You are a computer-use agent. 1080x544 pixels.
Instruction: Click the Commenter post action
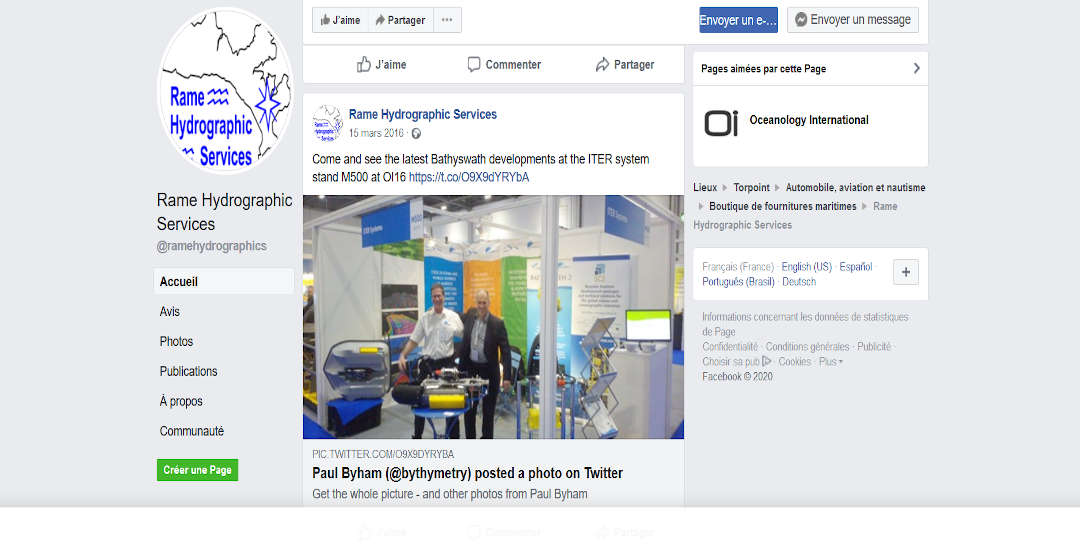point(504,65)
